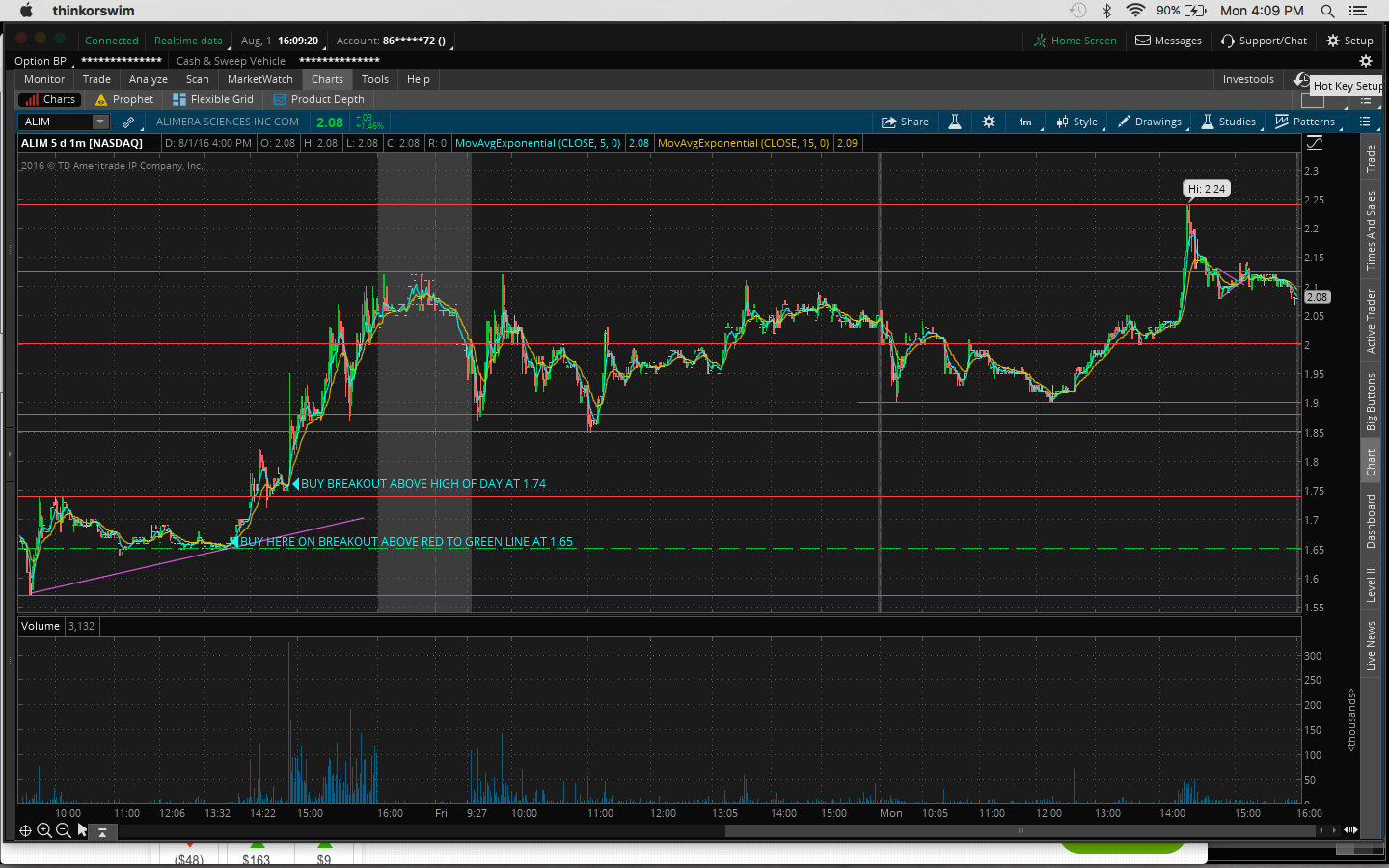Switch to the Scan tab
The image size is (1389, 868).
pos(198,79)
